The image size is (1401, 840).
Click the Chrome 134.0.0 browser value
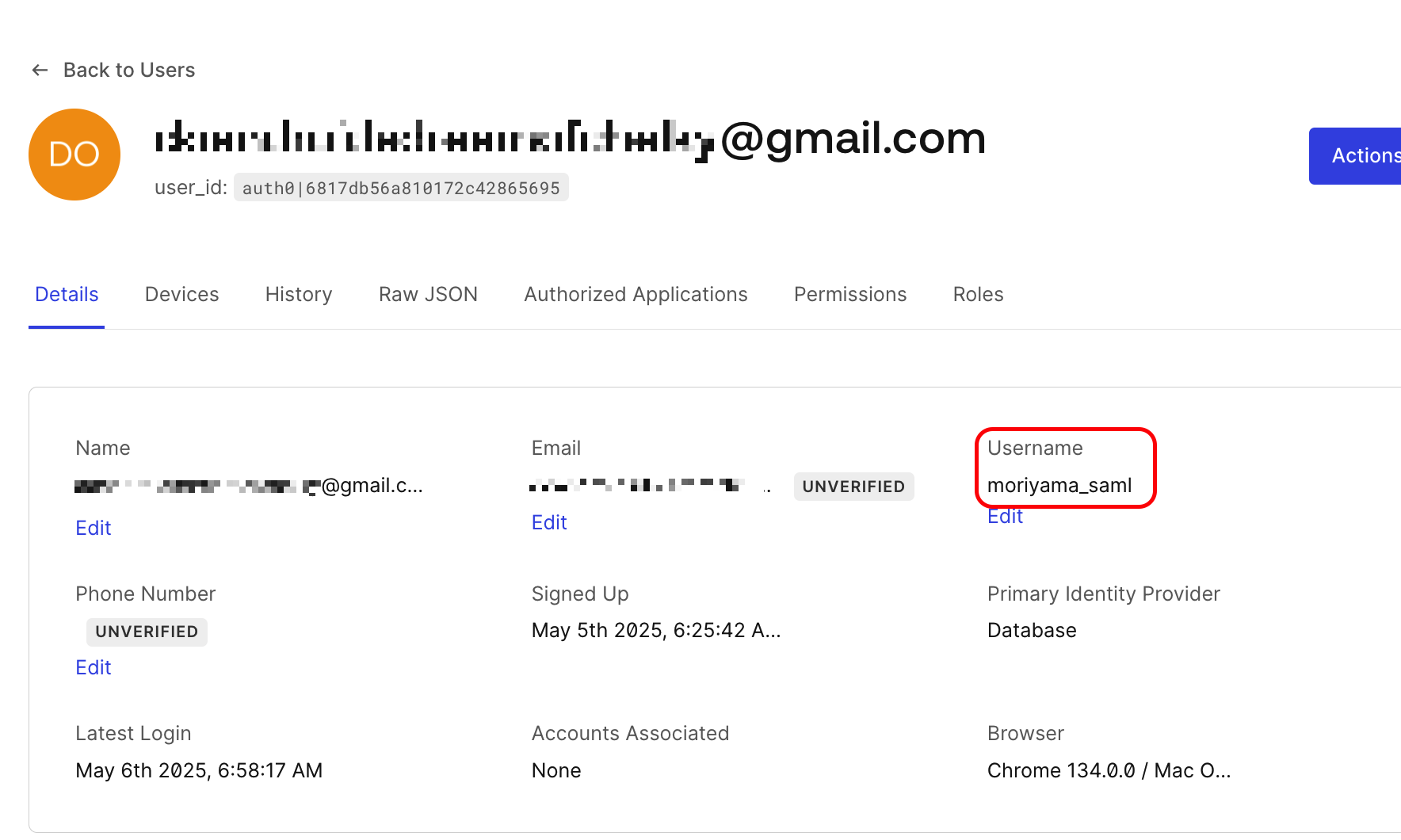(x=1109, y=771)
